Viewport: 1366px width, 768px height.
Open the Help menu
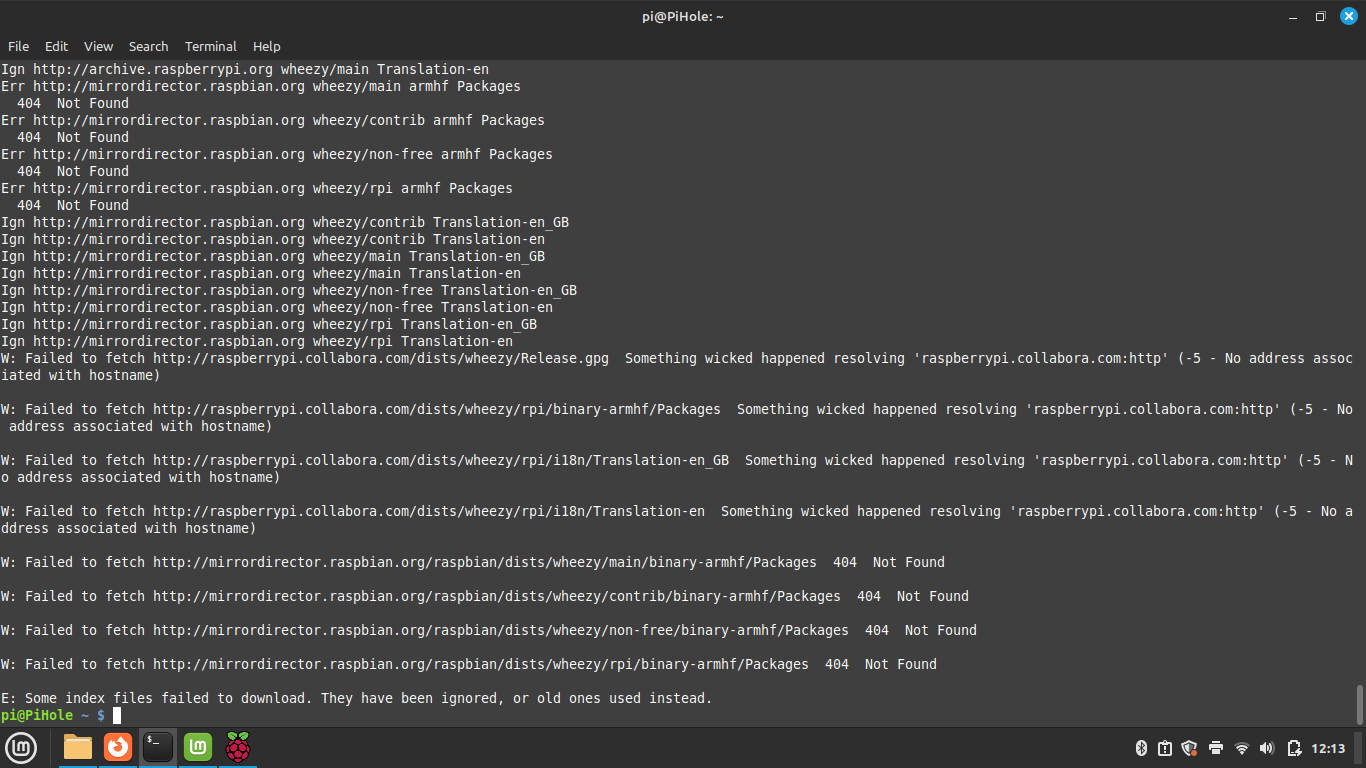coord(267,46)
